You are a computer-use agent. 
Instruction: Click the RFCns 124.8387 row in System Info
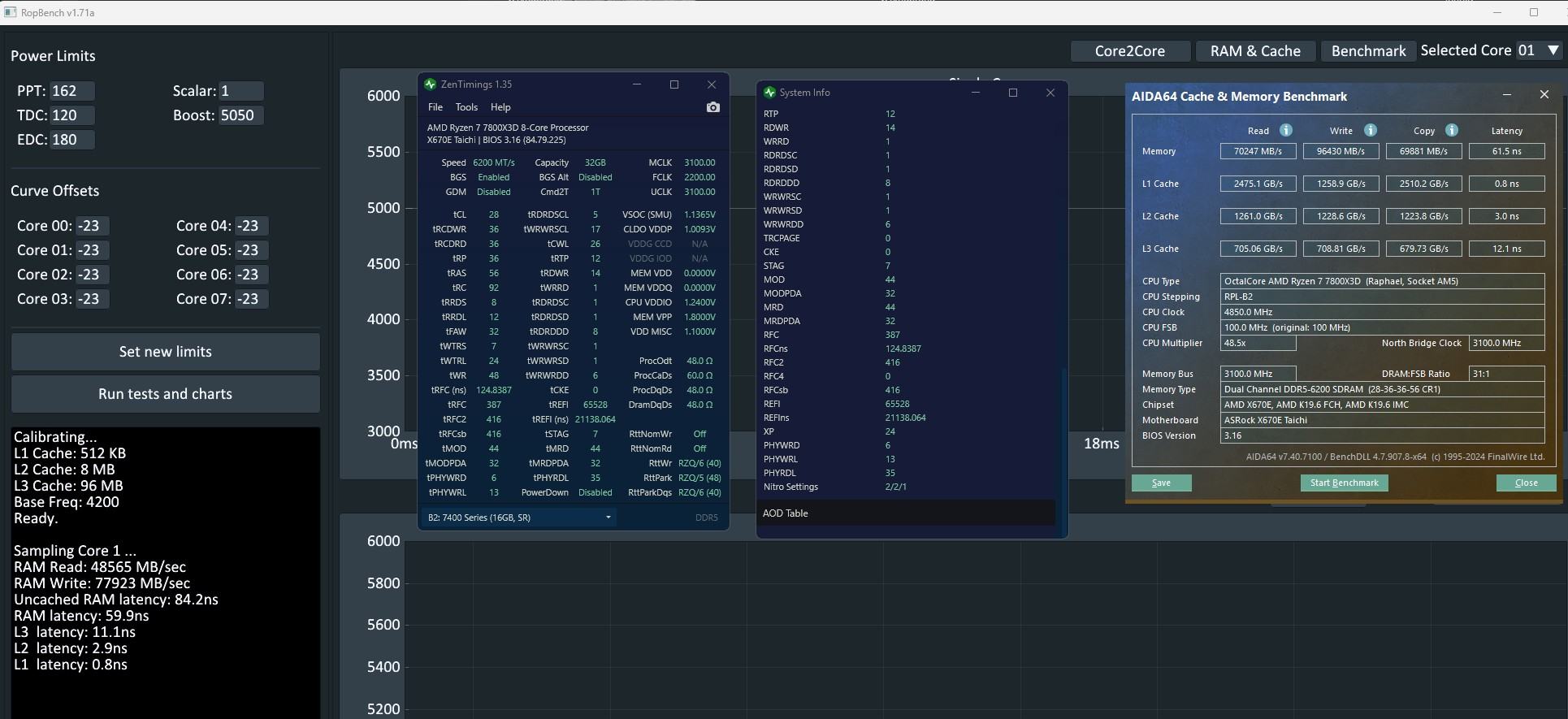point(906,349)
